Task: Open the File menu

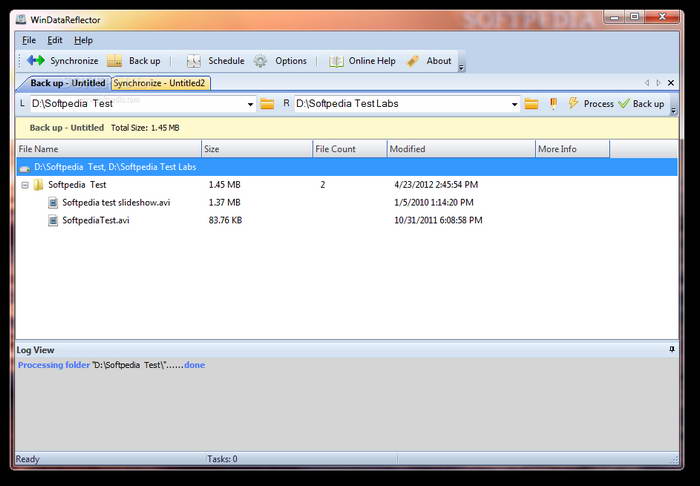Action: (x=29, y=40)
